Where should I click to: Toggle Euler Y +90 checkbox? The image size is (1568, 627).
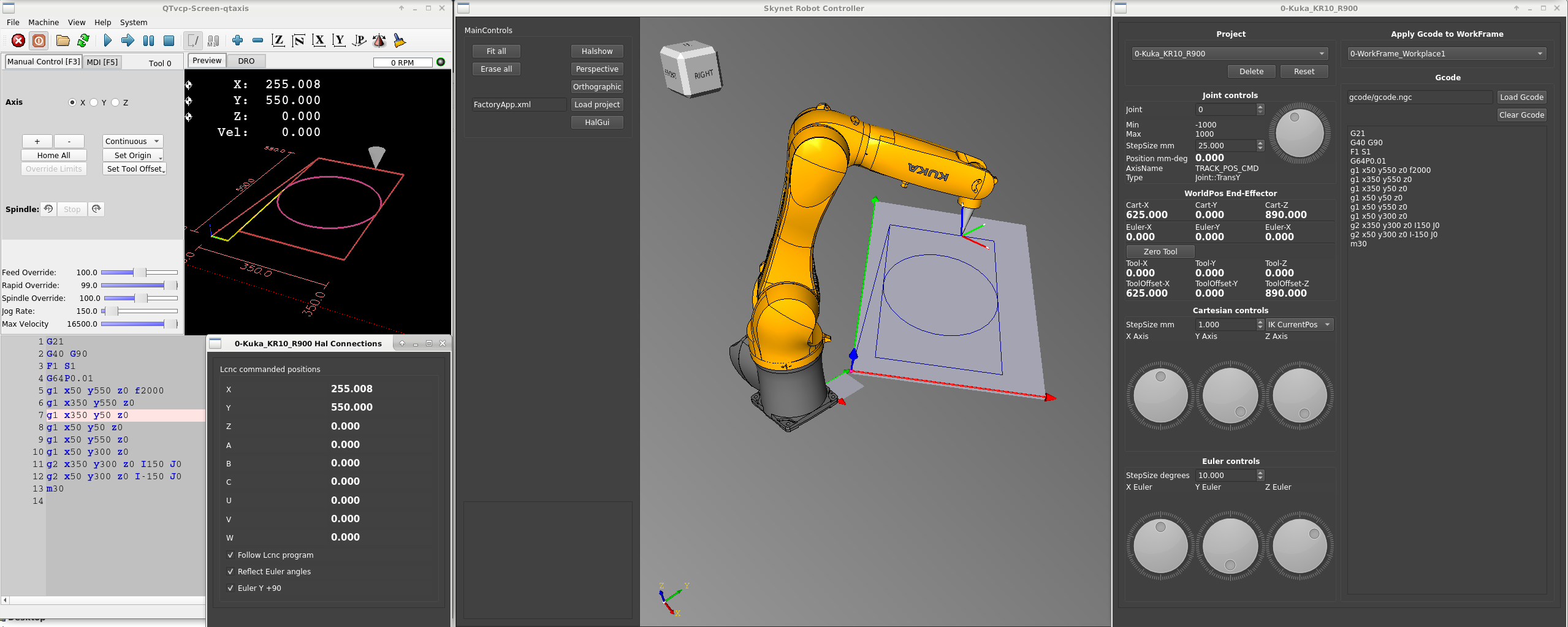click(230, 588)
